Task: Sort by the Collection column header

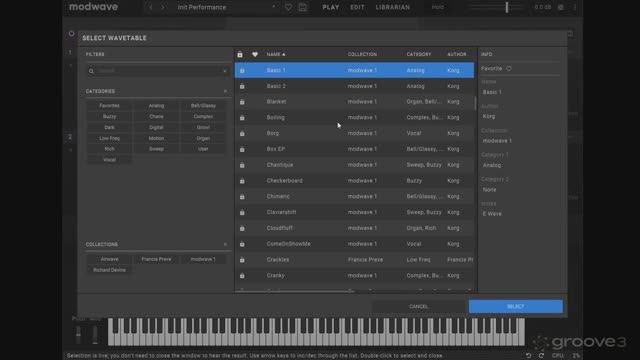Action: coord(362,54)
